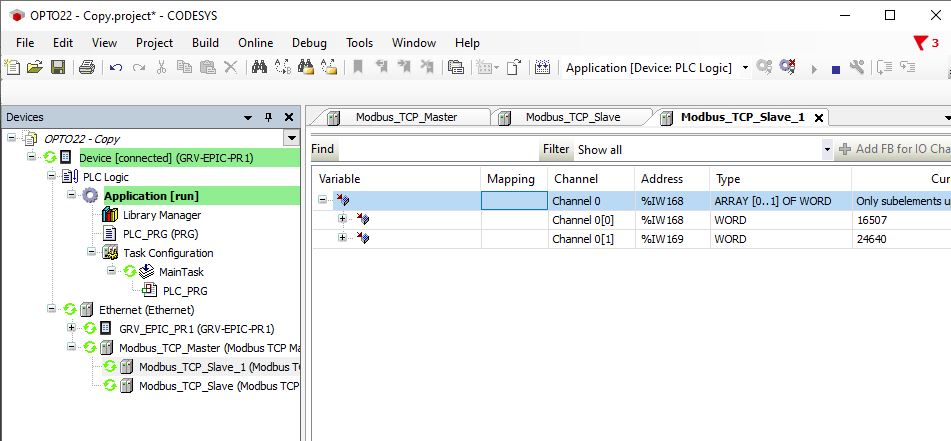Open the Filter Show all dropdown
This screenshot has width=951, height=441.
tap(827, 149)
